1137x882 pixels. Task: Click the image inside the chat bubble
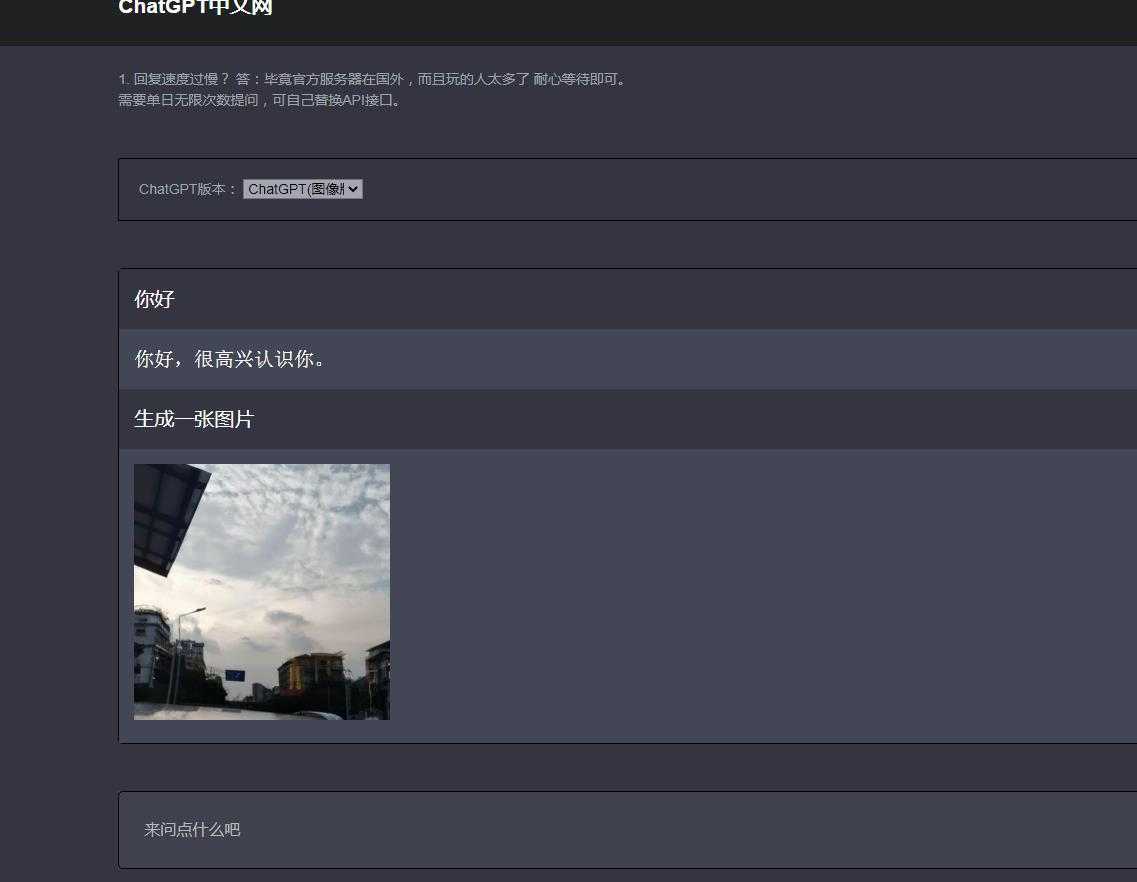coord(262,591)
